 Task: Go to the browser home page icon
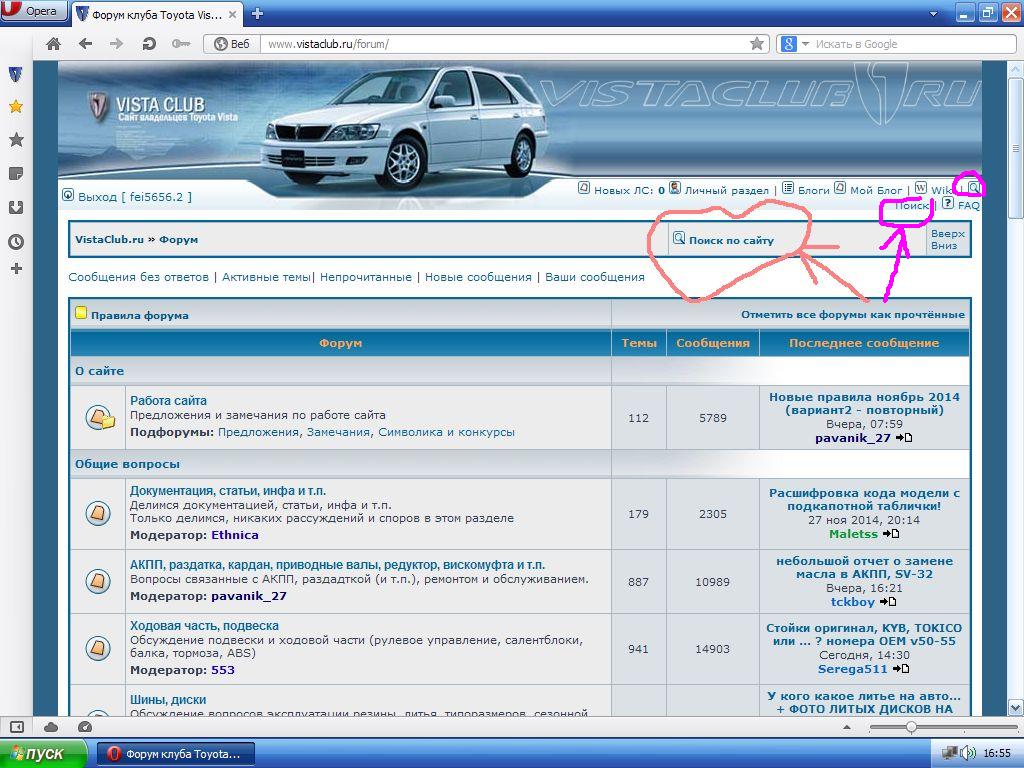click(x=54, y=44)
